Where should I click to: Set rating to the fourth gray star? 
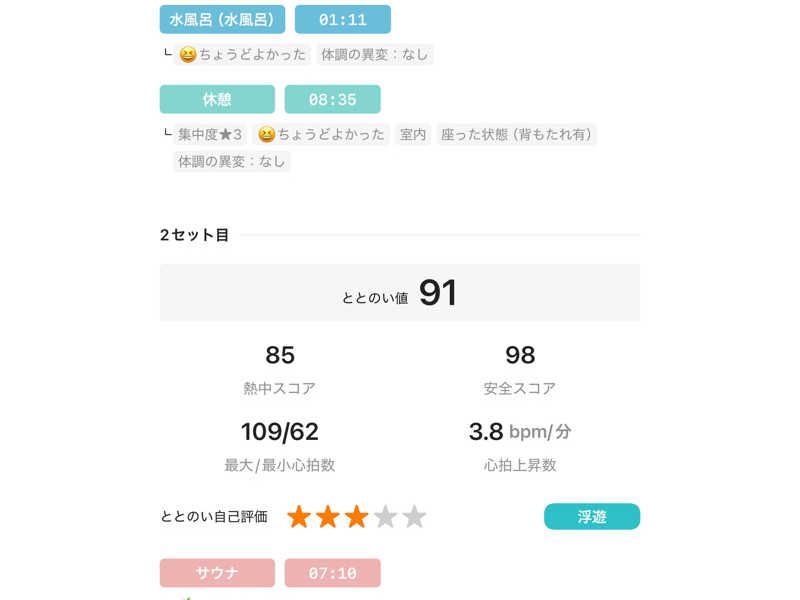(x=386, y=516)
